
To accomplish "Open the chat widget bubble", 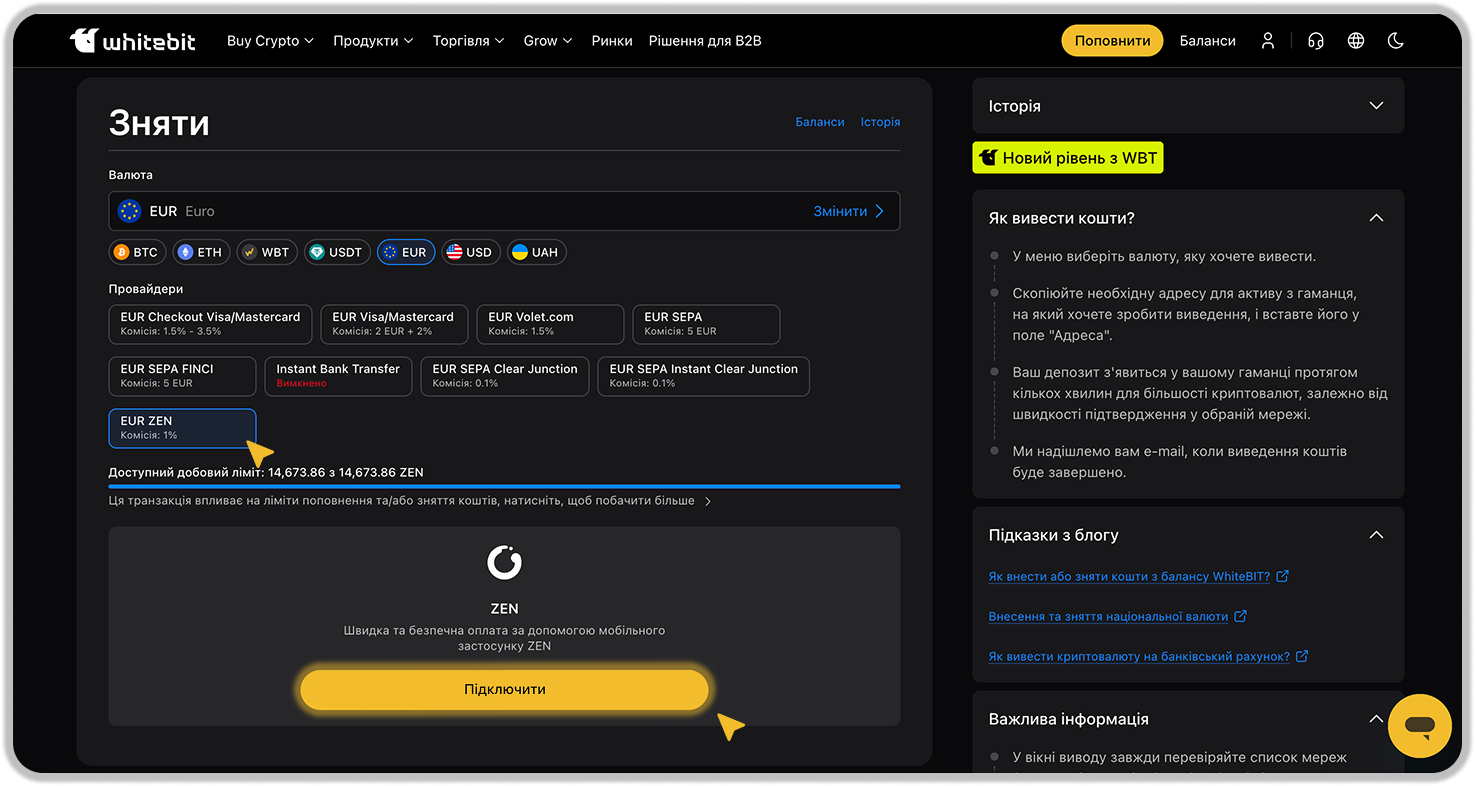I will coord(1419,725).
